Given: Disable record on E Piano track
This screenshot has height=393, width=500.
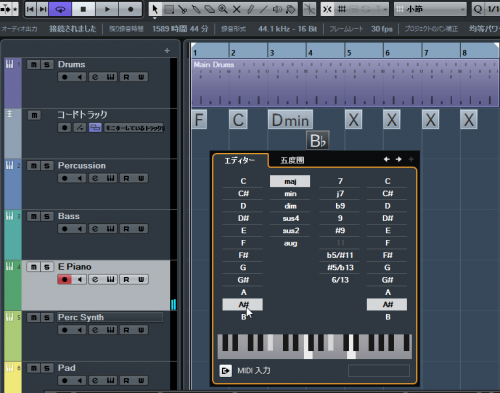Looking at the screenshot, I should (65, 279).
